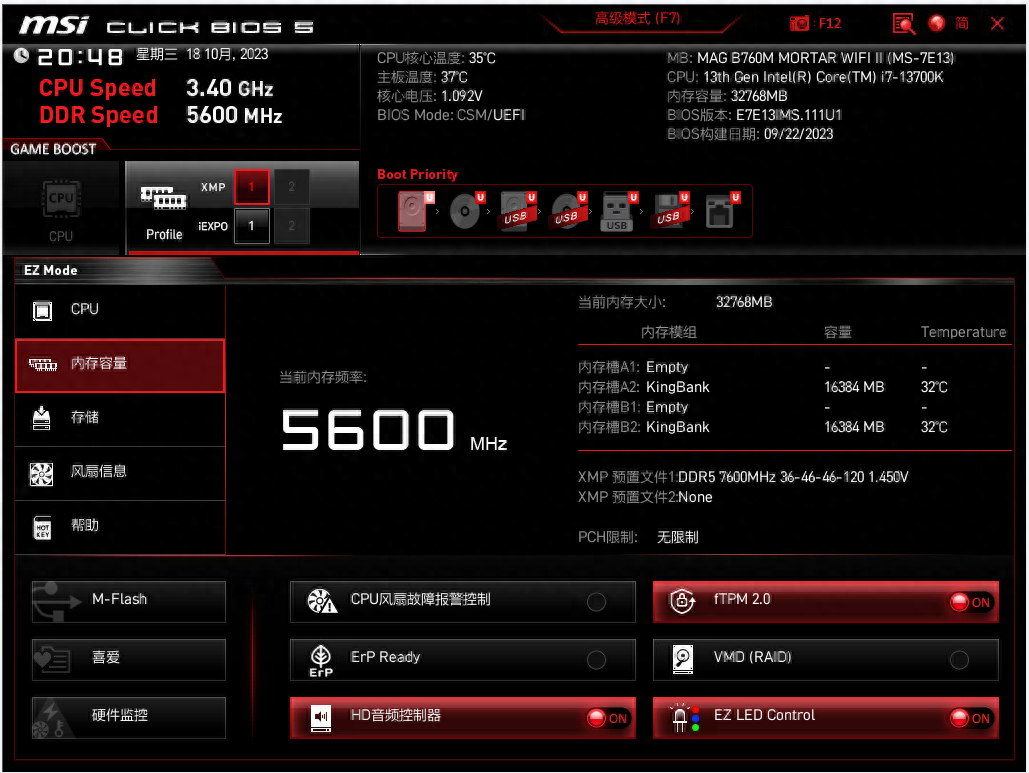Click the VMD RAID disk icon
Image resolution: width=1029 pixels, height=773 pixels.
click(682, 659)
